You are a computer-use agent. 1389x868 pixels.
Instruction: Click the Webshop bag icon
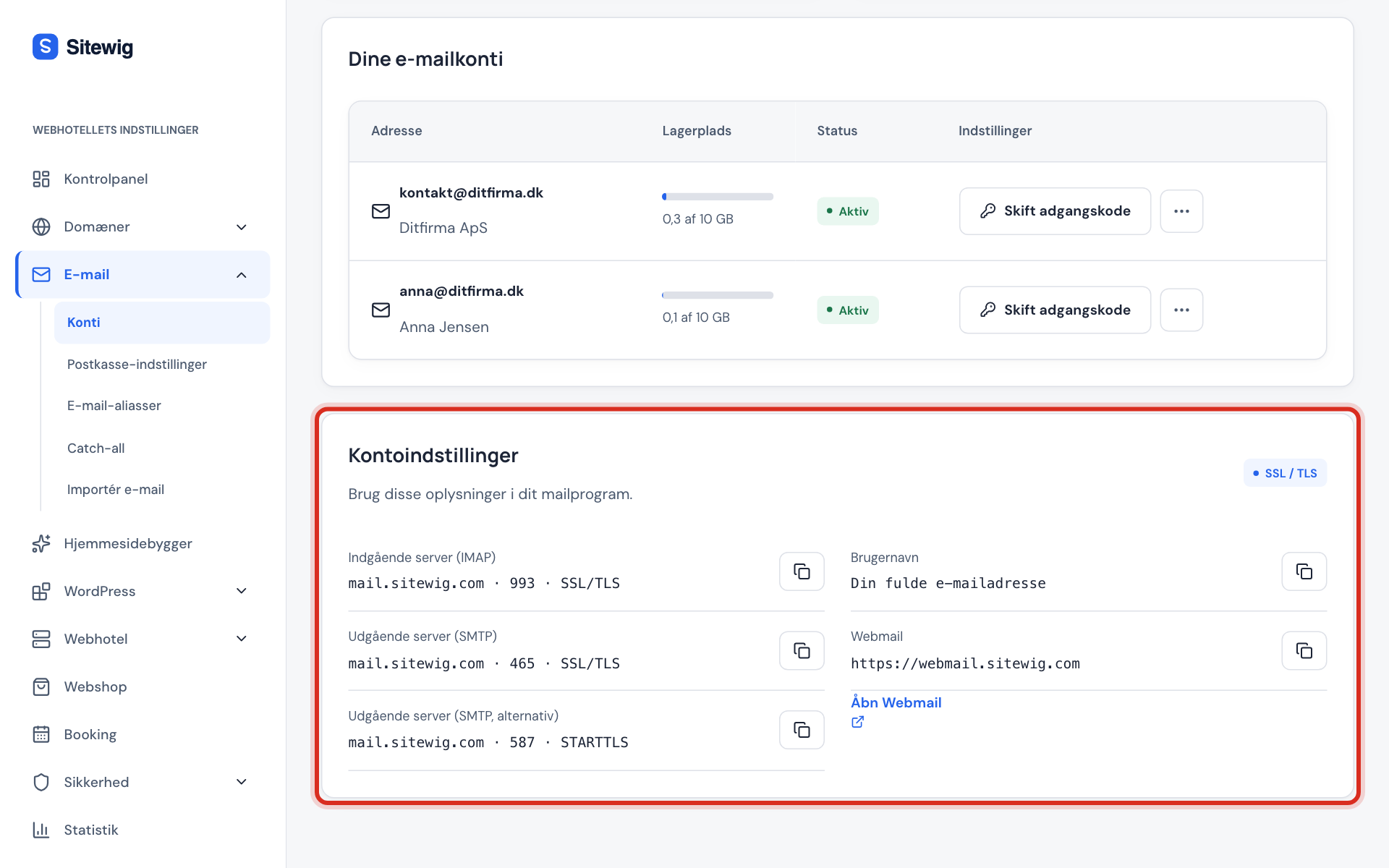pyautogui.click(x=41, y=686)
